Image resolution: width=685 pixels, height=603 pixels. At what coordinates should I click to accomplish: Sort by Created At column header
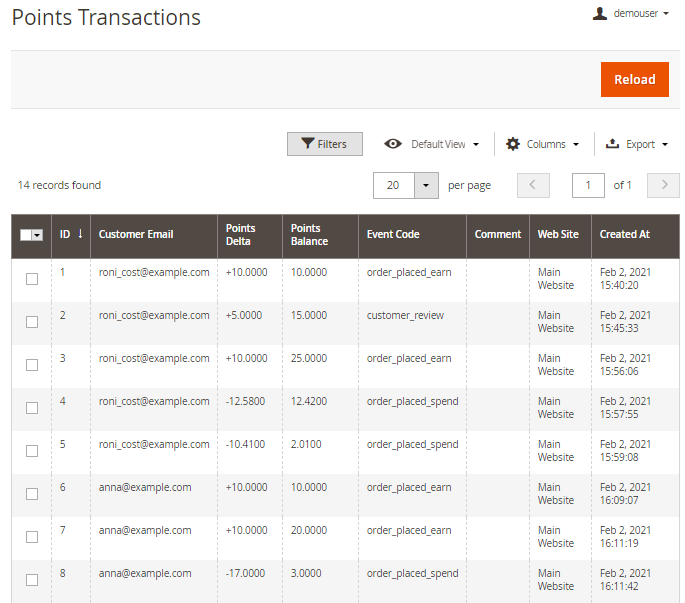(625, 235)
